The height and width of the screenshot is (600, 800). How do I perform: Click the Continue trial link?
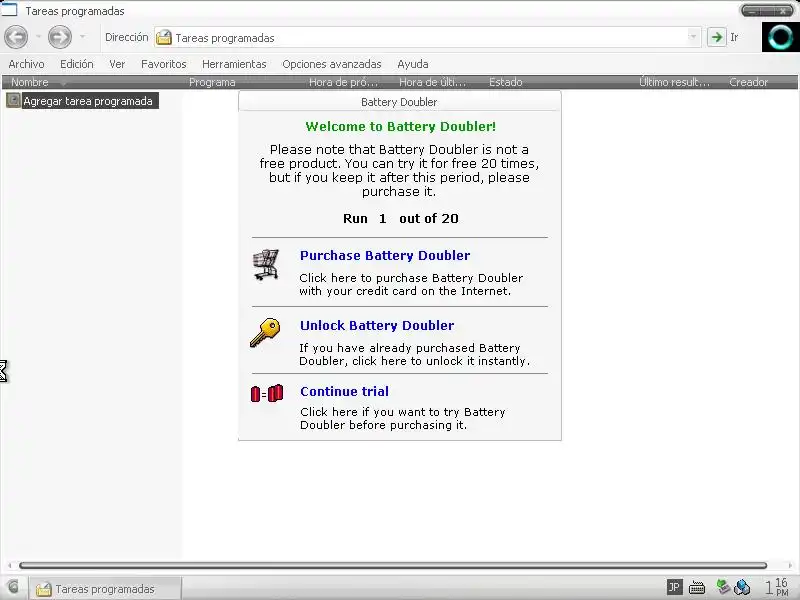click(344, 391)
